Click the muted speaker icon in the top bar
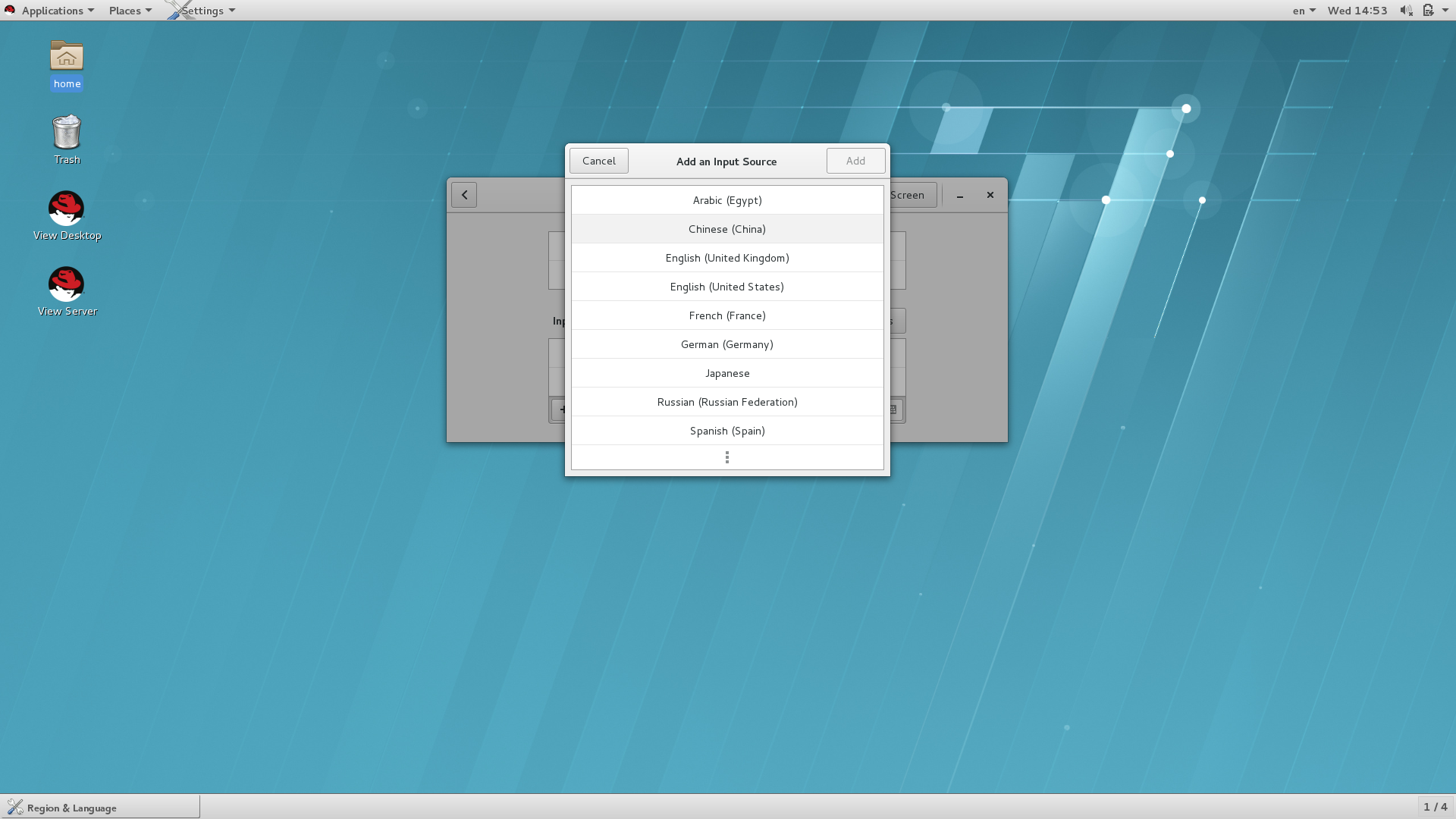 point(1405,10)
